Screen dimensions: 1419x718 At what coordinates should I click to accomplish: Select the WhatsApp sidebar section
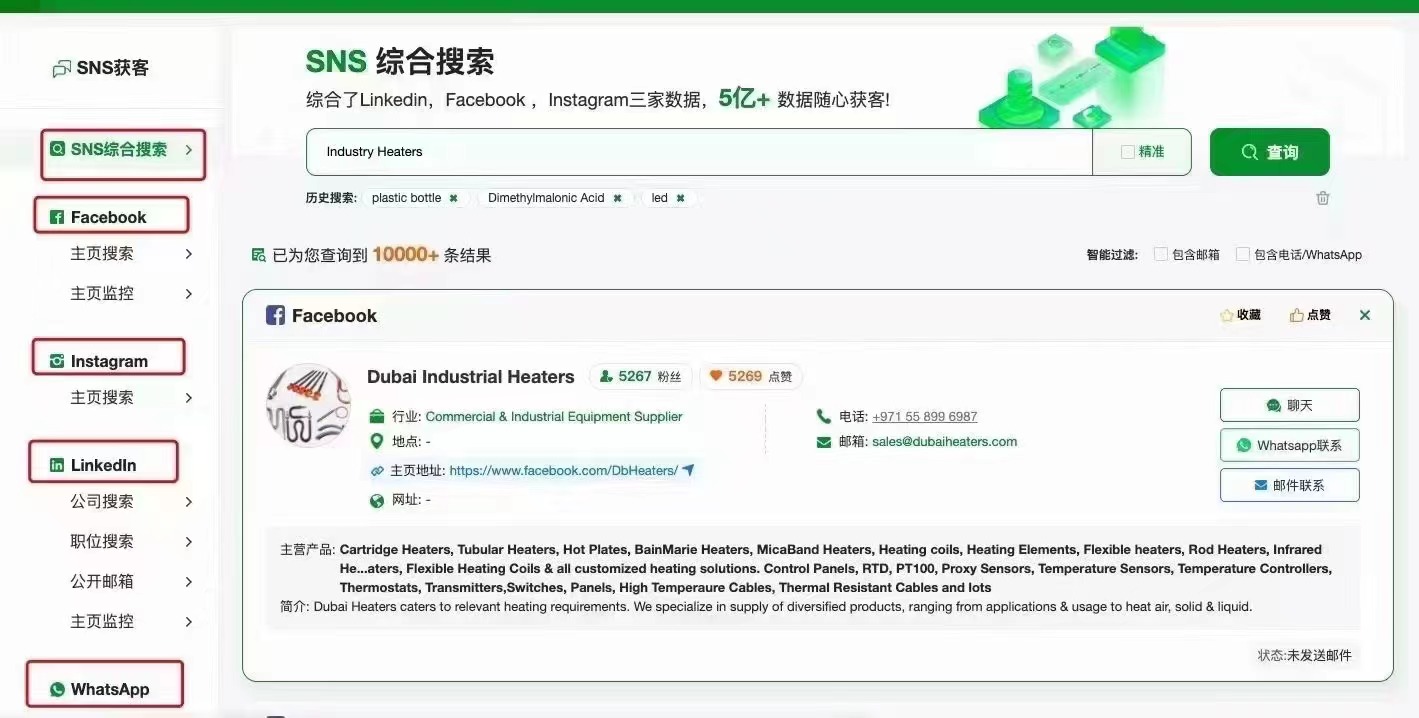click(x=104, y=685)
